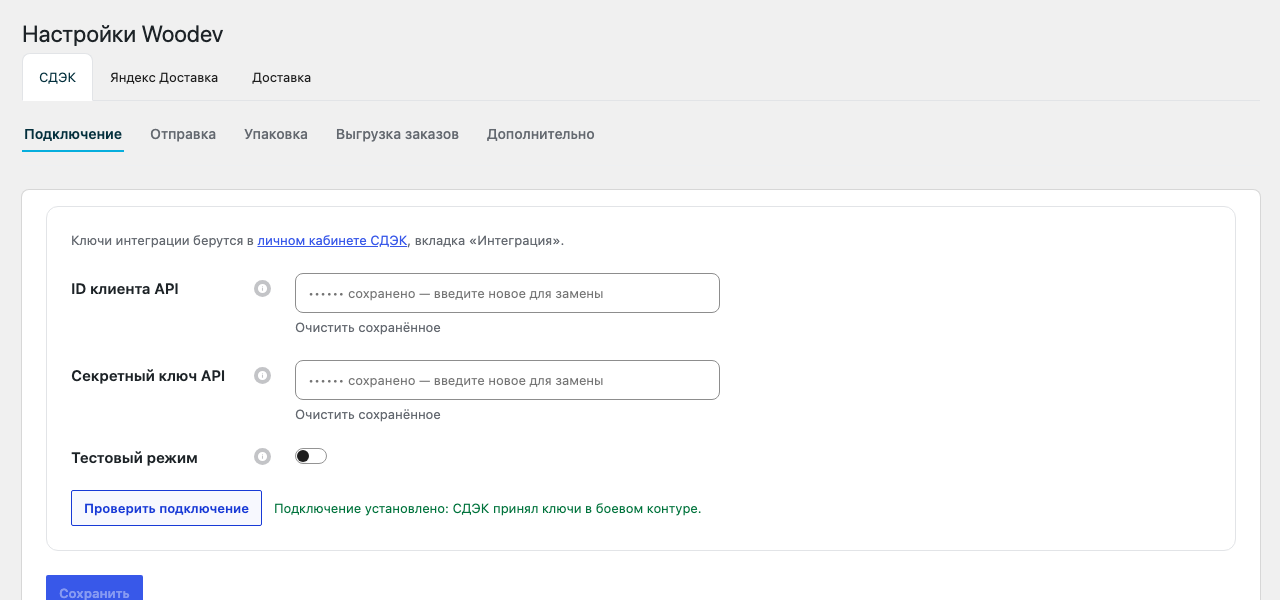Image resolution: width=1280 pixels, height=600 pixels.
Task: Focus the Секретный ключ API input field
Action: pyautogui.click(x=507, y=380)
